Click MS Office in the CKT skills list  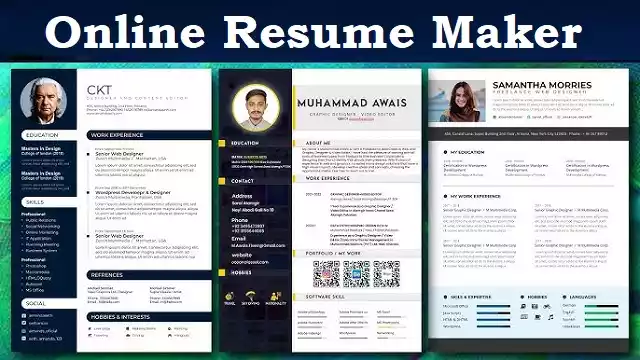35,290
